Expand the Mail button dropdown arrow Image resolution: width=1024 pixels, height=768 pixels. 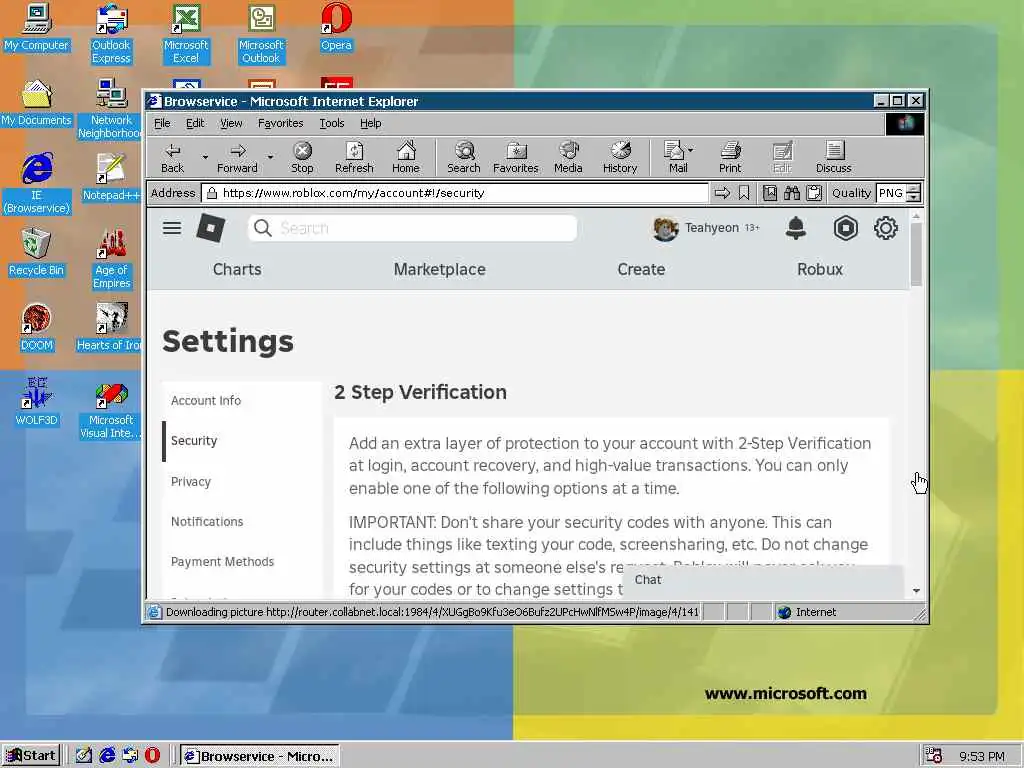691,150
